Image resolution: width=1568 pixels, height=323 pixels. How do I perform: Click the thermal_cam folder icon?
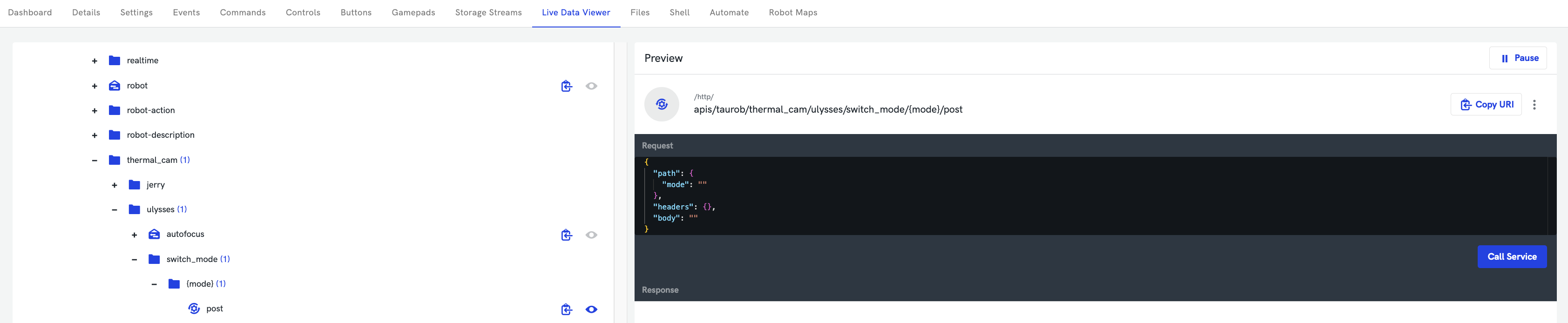point(115,160)
